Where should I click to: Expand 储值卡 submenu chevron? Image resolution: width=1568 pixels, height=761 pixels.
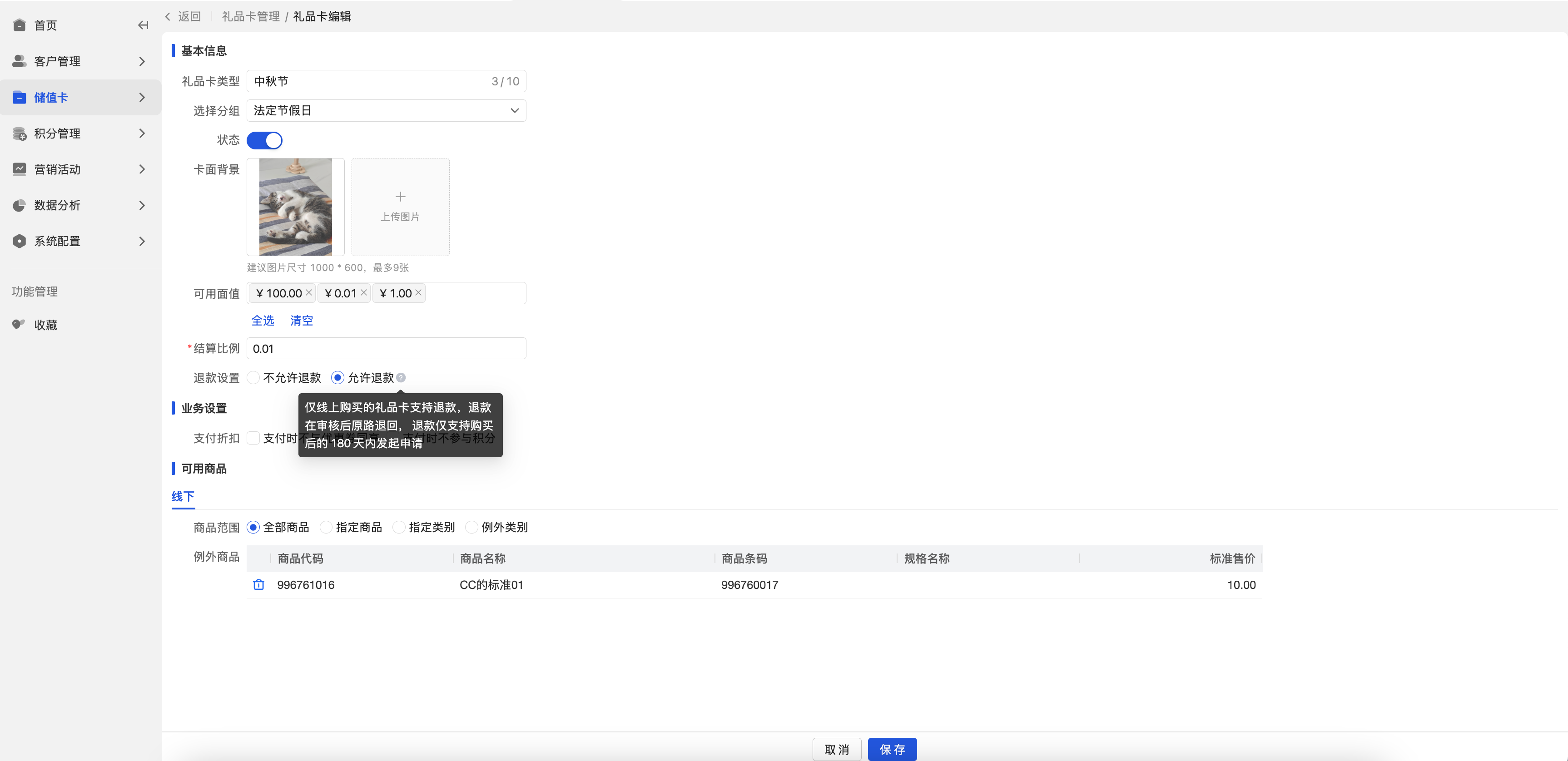tap(143, 97)
